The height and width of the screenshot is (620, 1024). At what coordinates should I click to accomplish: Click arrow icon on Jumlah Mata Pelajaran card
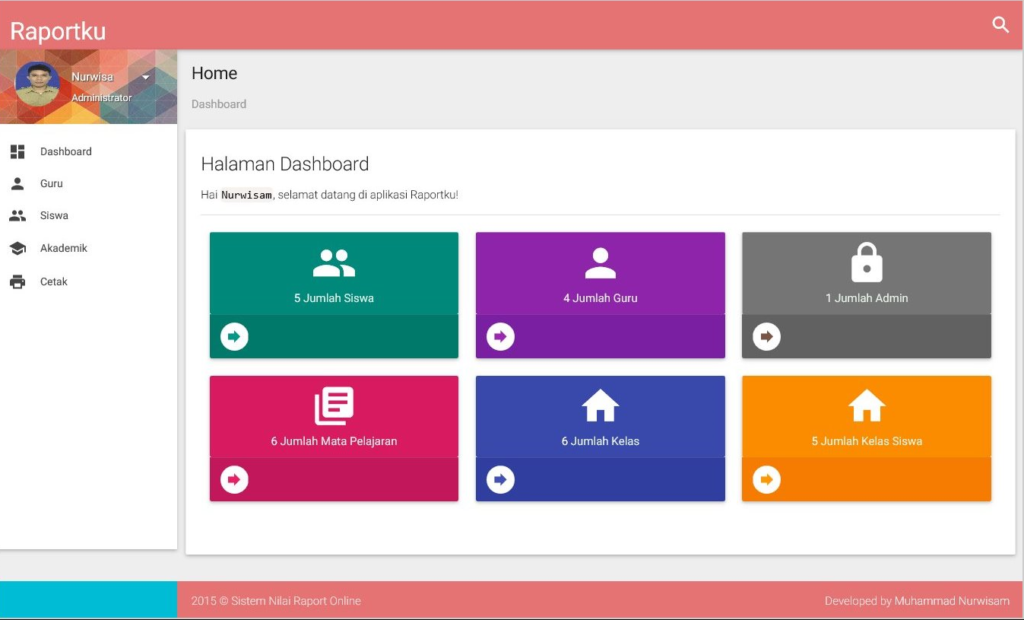(x=234, y=480)
